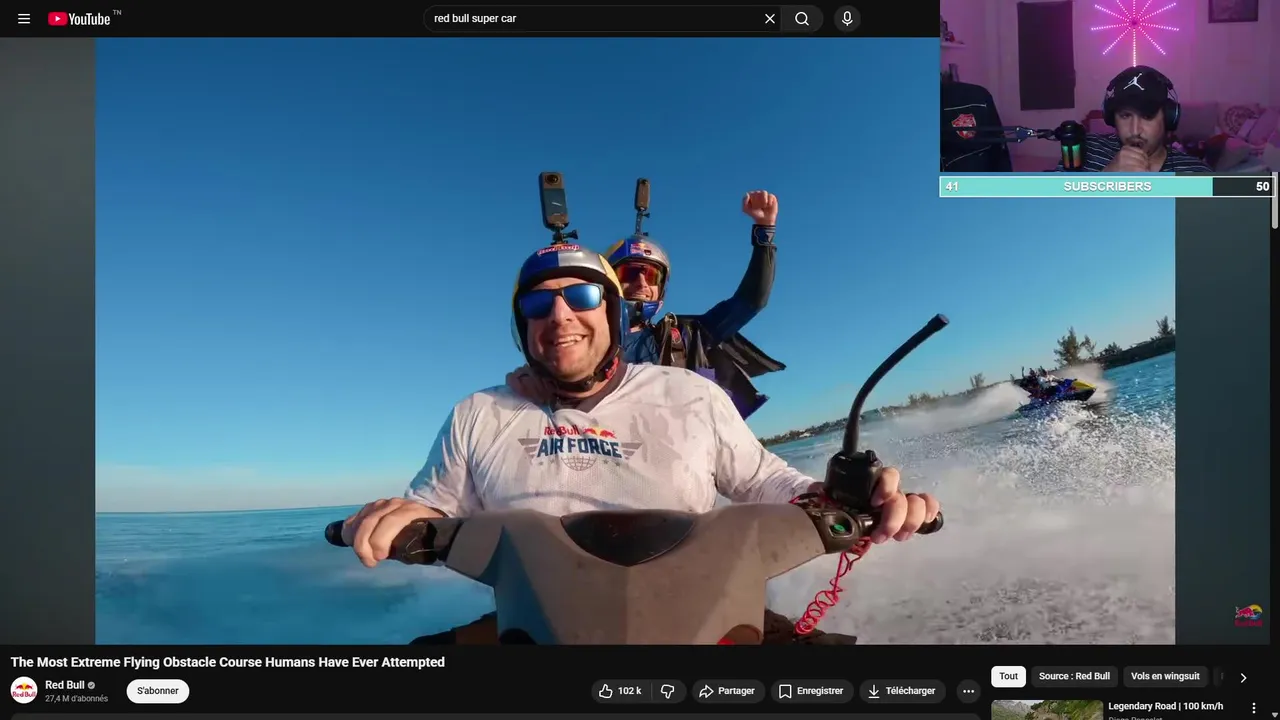
Task: Start voice search with microphone icon
Action: tap(847, 18)
